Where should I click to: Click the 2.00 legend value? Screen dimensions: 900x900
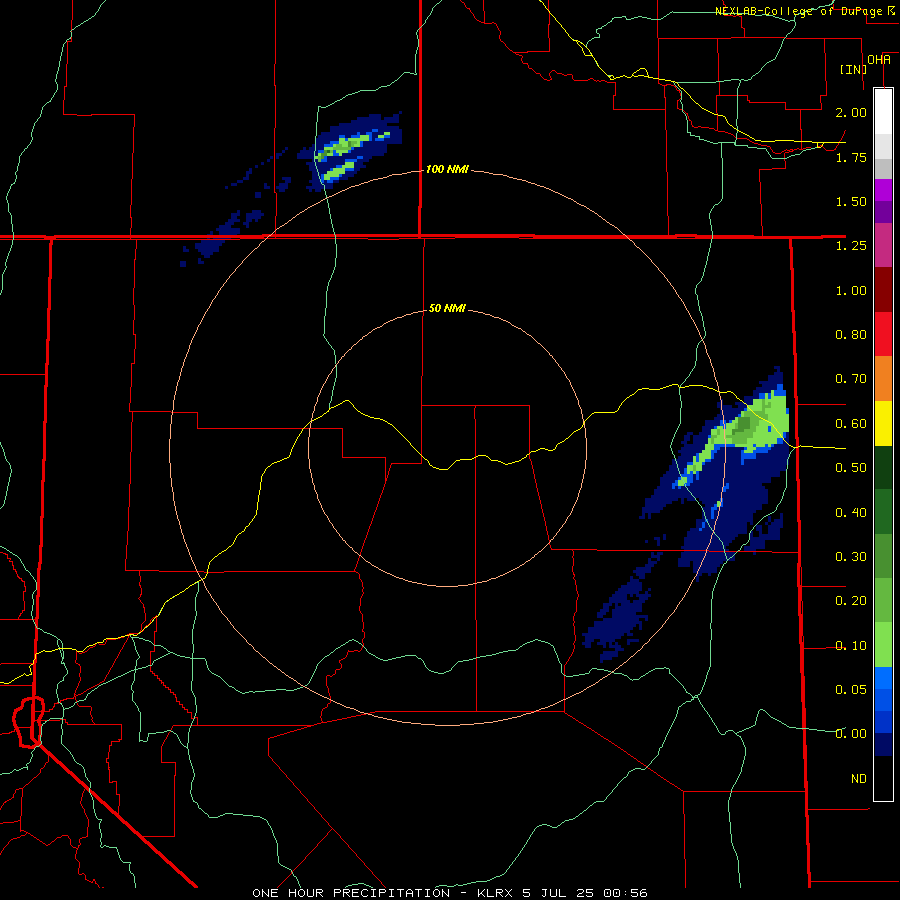(x=851, y=112)
